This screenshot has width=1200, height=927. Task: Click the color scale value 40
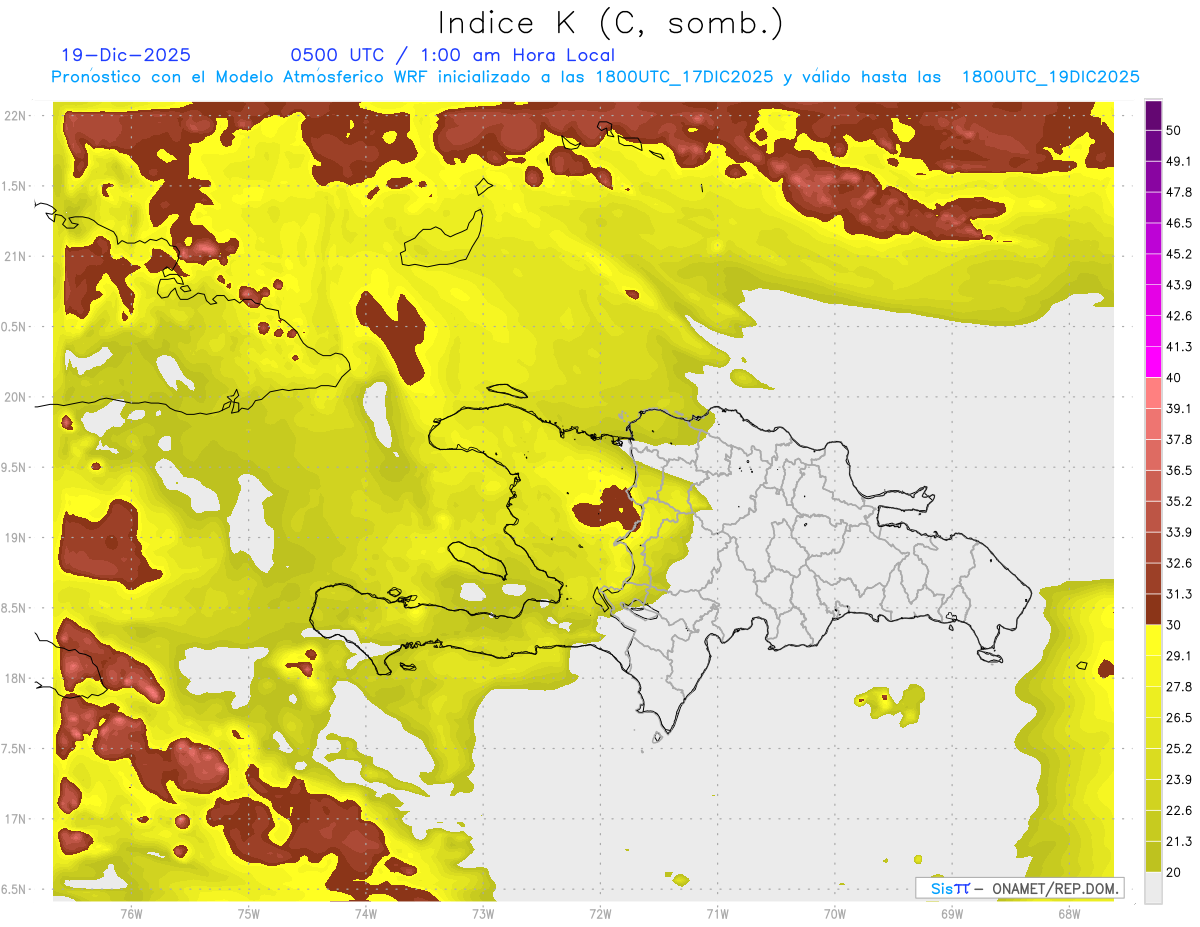1173,378
